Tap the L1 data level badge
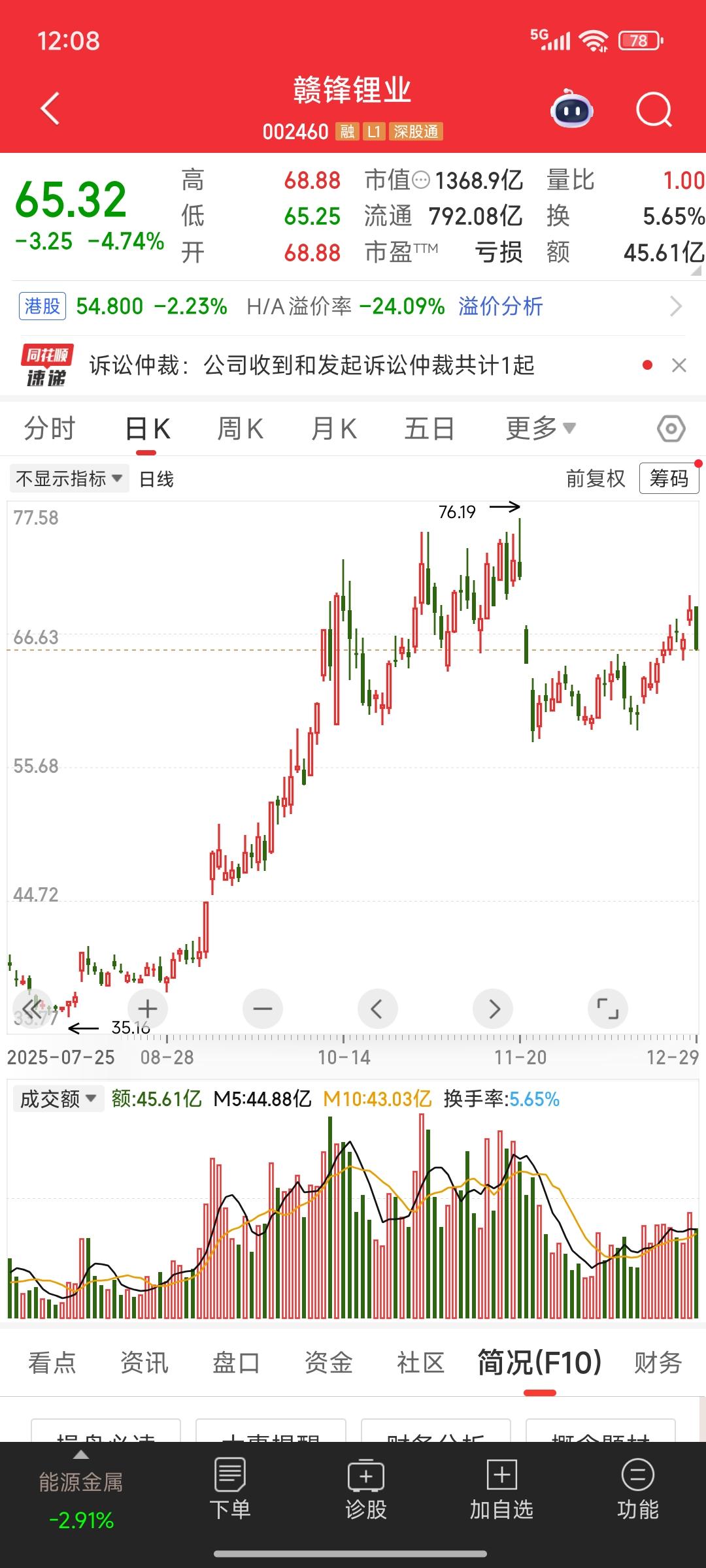 [x=374, y=132]
